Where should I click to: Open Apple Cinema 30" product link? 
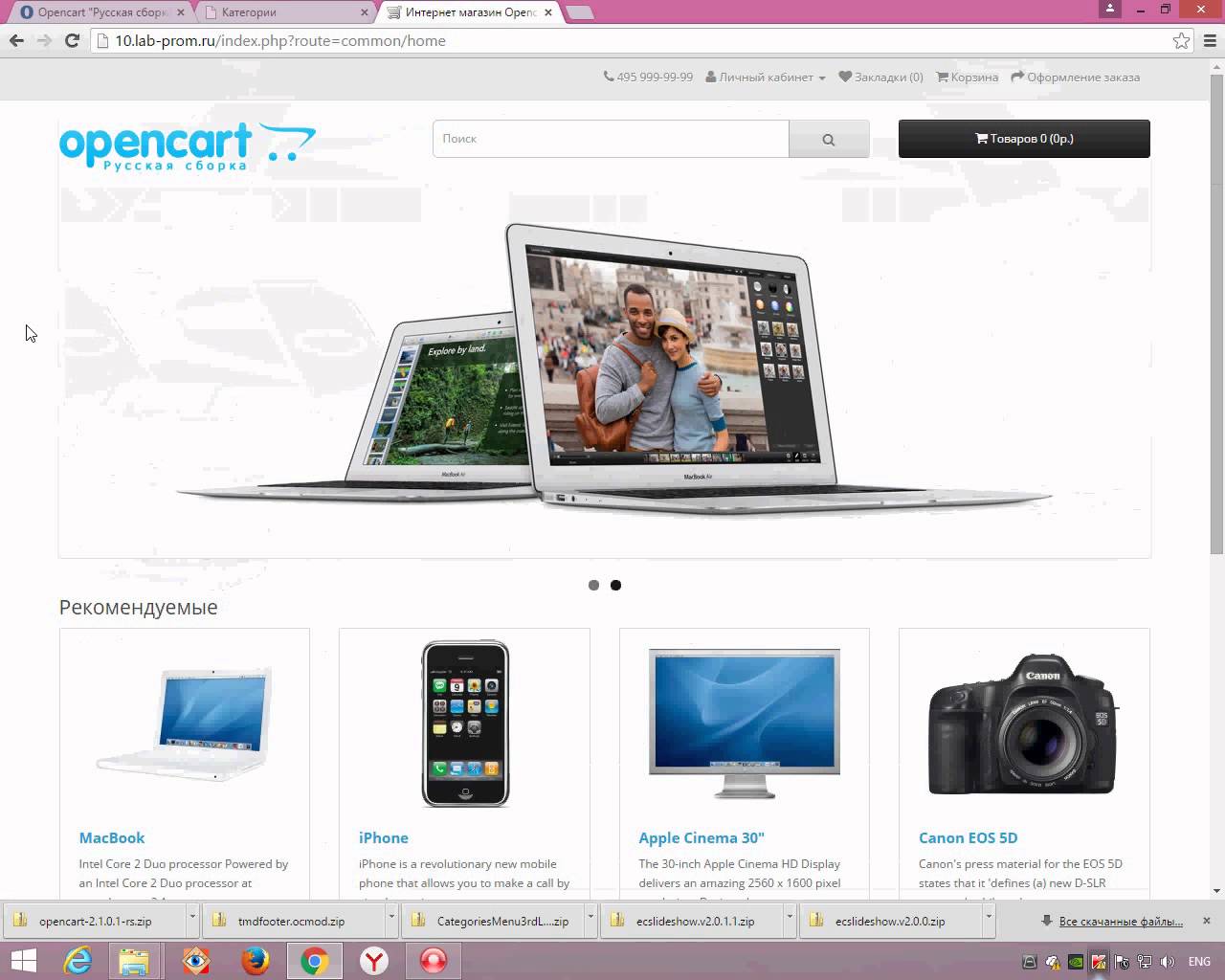702,837
